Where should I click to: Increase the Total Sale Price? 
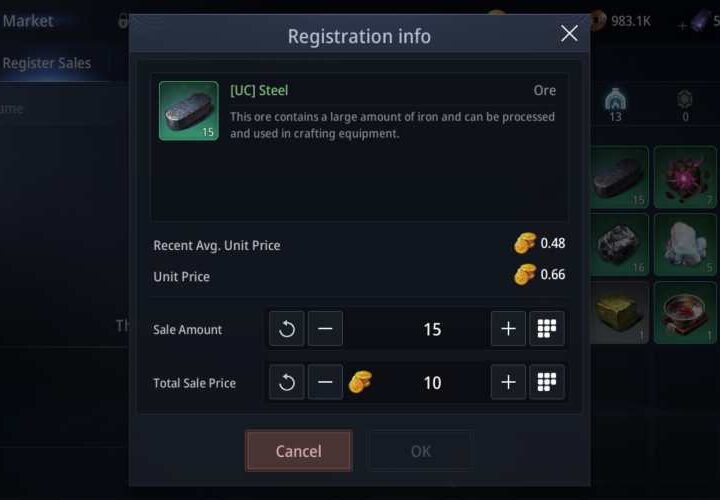coord(508,382)
